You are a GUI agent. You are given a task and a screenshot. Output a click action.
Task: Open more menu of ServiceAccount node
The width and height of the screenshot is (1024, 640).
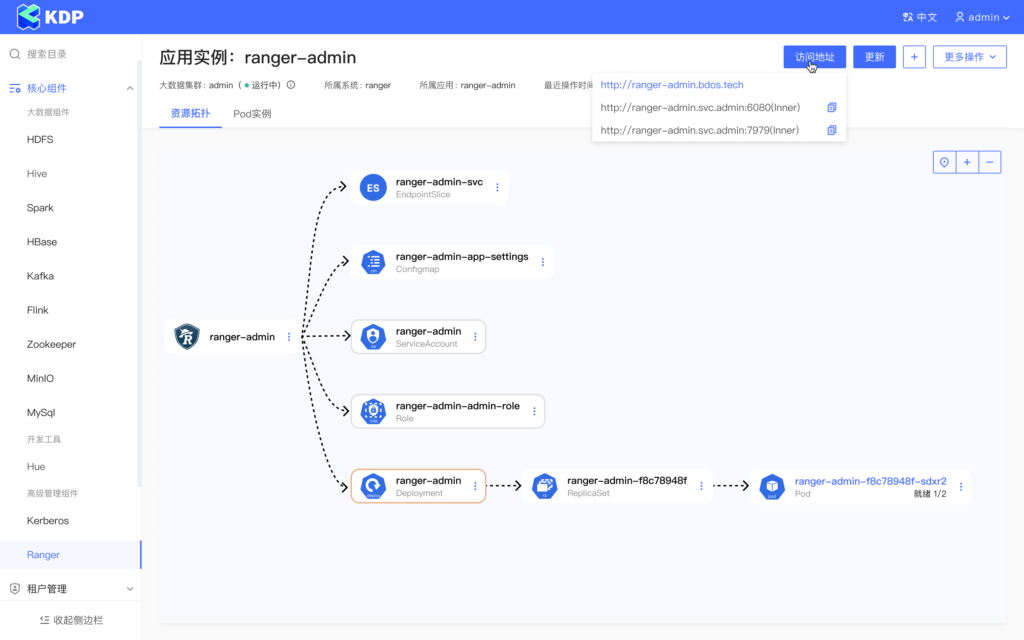click(475, 337)
